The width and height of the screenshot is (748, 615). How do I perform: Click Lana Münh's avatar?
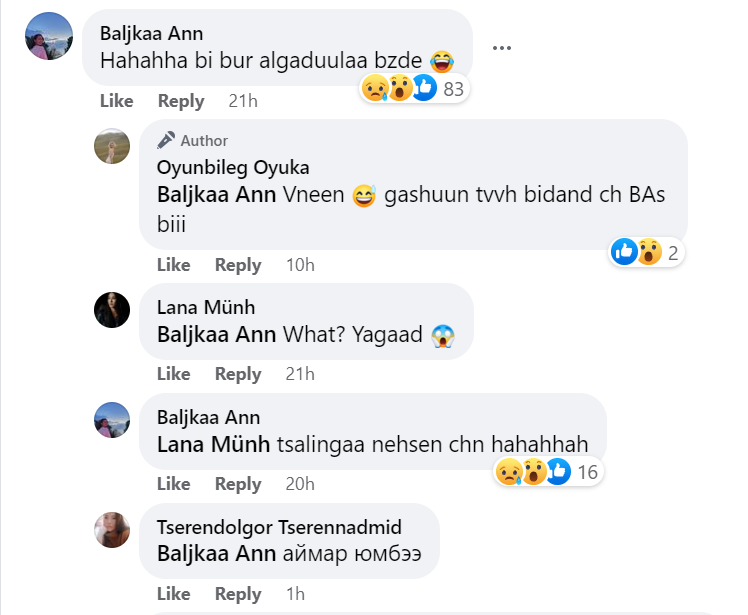tap(112, 309)
